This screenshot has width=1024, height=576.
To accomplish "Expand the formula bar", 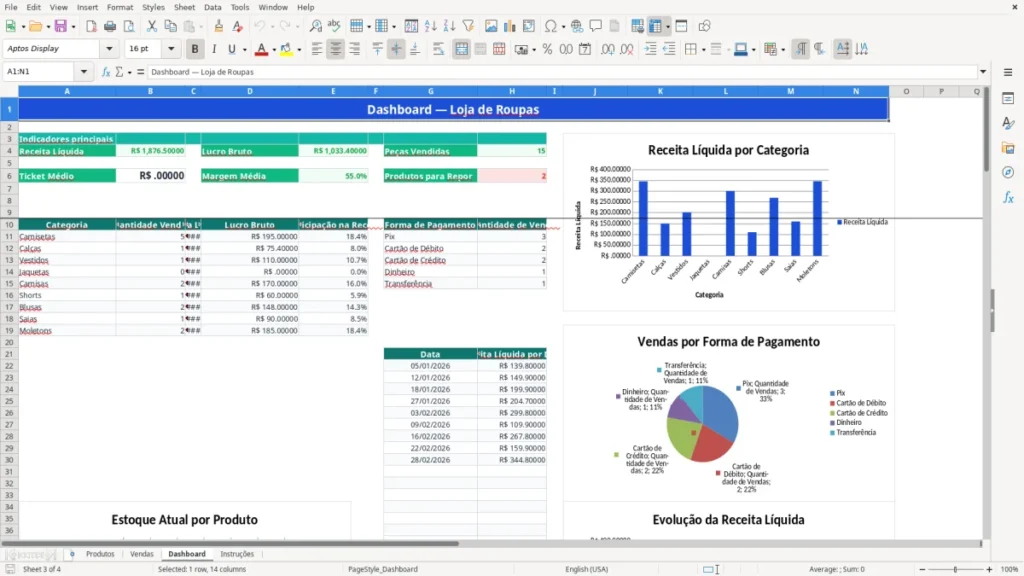I will 983,72.
